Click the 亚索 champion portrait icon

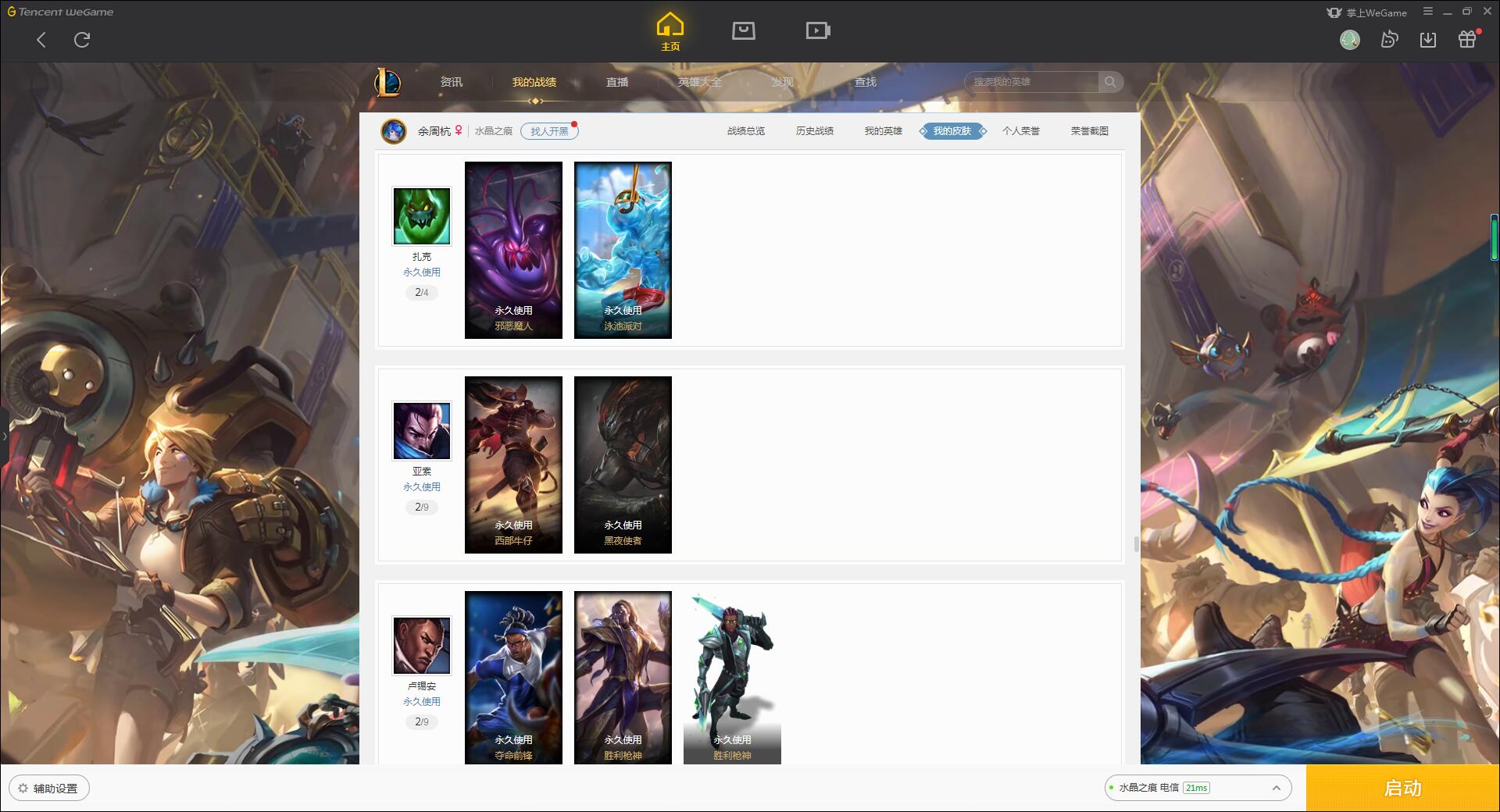422,431
